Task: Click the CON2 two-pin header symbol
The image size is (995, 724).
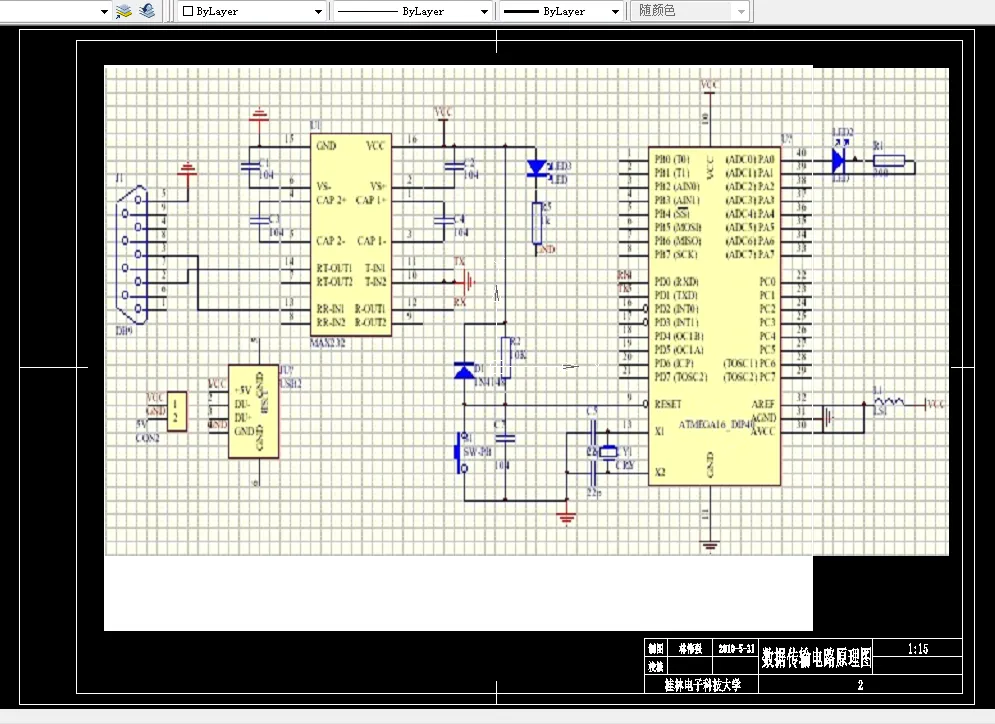Action: (177, 411)
